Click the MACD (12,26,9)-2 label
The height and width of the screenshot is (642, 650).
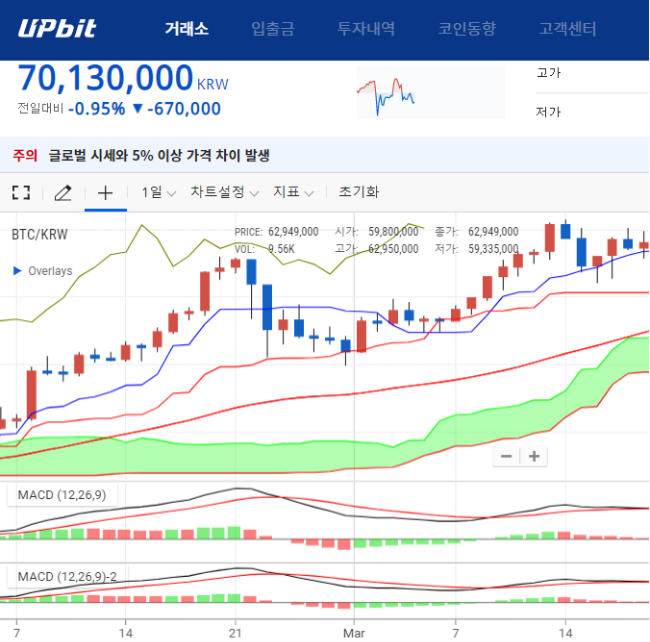click(68, 577)
